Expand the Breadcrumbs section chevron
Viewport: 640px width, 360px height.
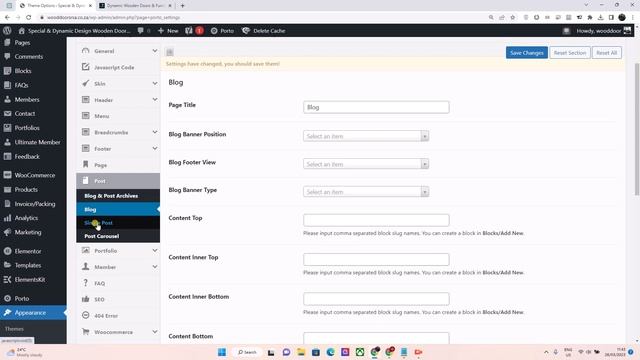tap(155, 132)
